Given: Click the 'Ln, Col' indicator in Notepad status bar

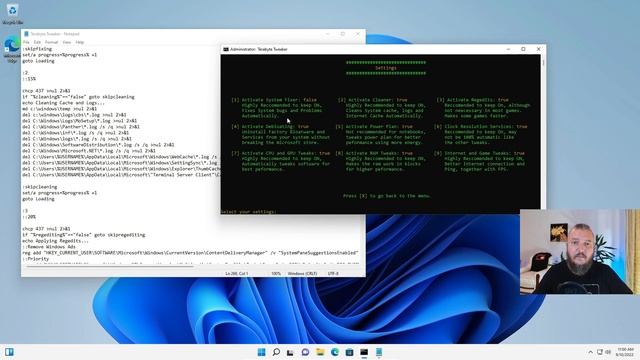Looking at the screenshot, I should tap(237, 273).
